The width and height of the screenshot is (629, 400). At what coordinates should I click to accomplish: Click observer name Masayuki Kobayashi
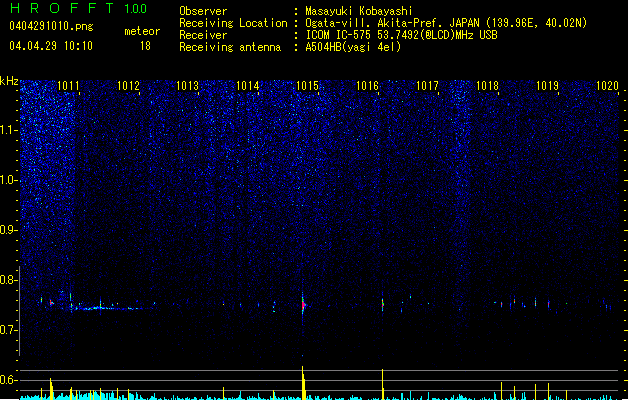coord(359,11)
